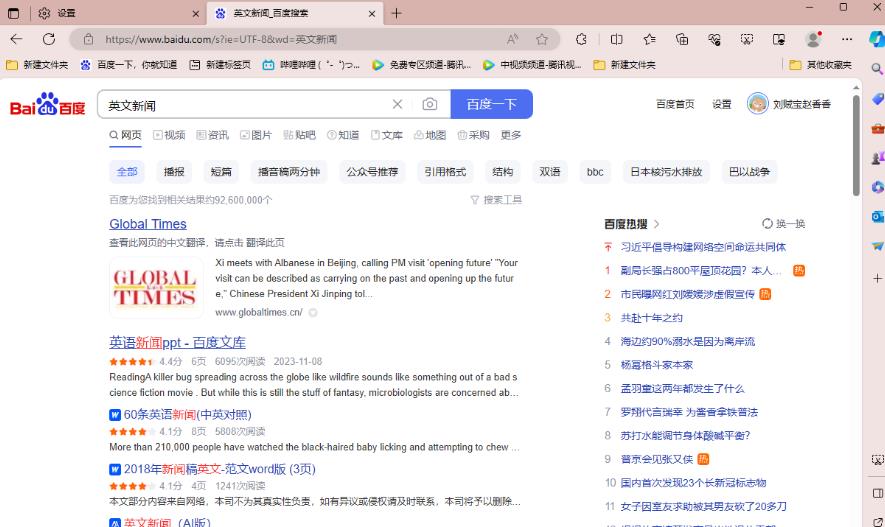Click the Global Times logo thumbnail
Viewport: 885px width, 527px height.
point(156,287)
